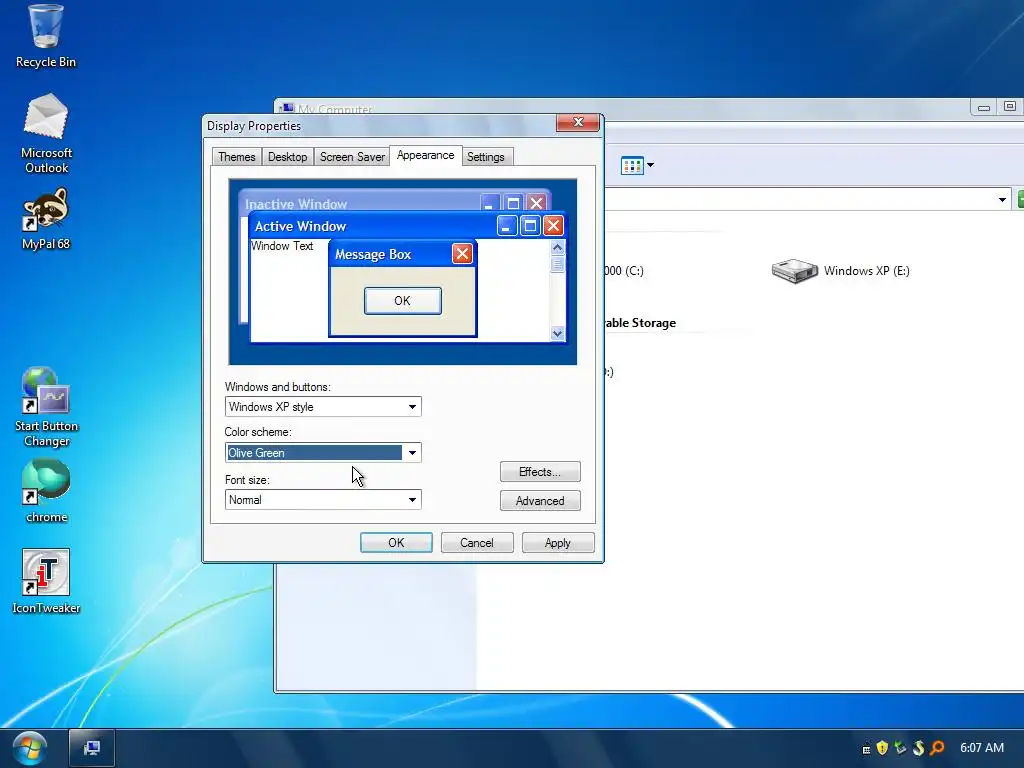Viewport: 1024px width, 768px height.
Task: Restore down the My Computer window
Action: [x=1010, y=106]
